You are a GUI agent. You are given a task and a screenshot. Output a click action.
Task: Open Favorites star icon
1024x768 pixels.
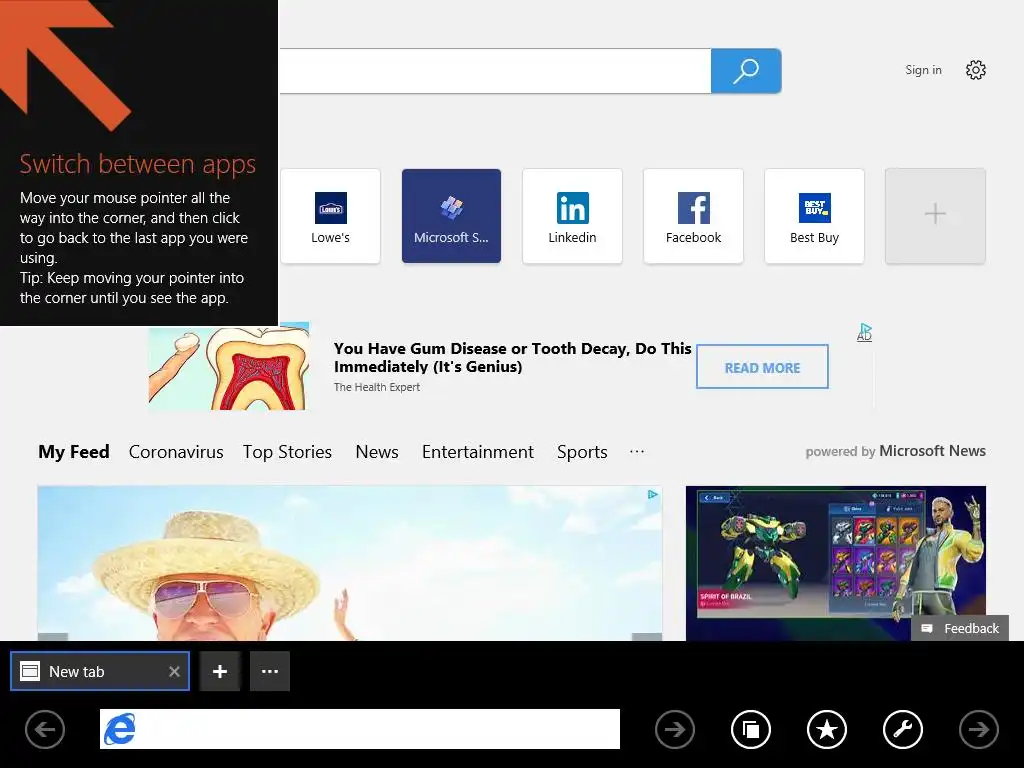coord(827,729)
